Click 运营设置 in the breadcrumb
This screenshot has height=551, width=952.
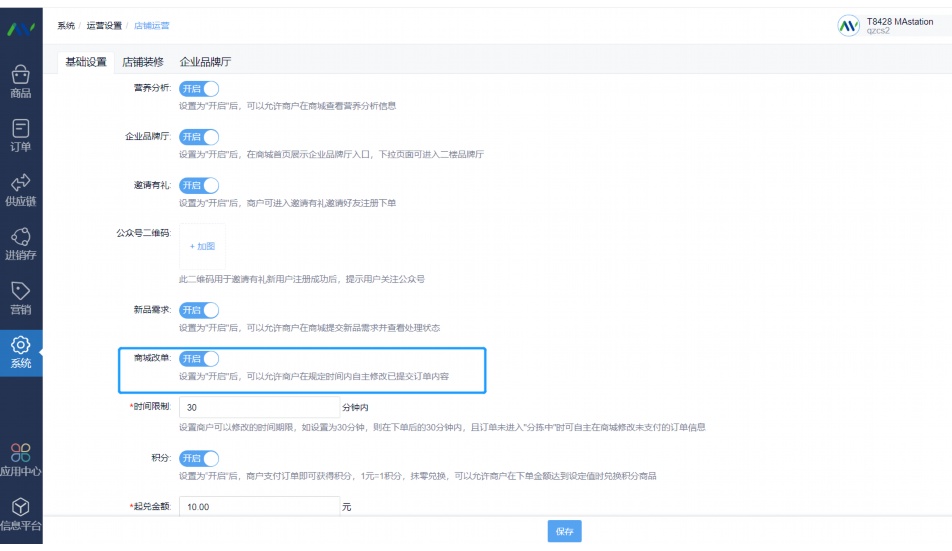(104, 25)
